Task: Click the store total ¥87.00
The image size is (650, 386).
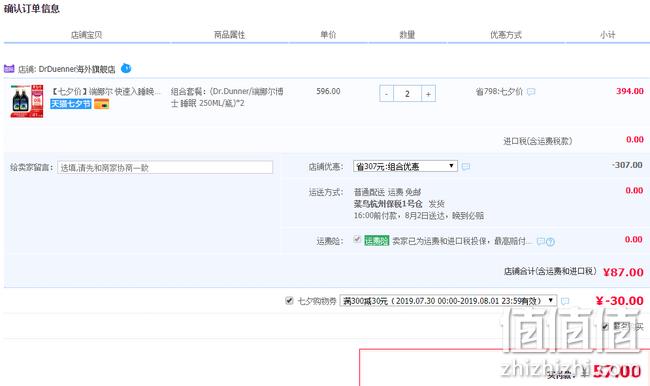Action: click(x=623, y=272)
